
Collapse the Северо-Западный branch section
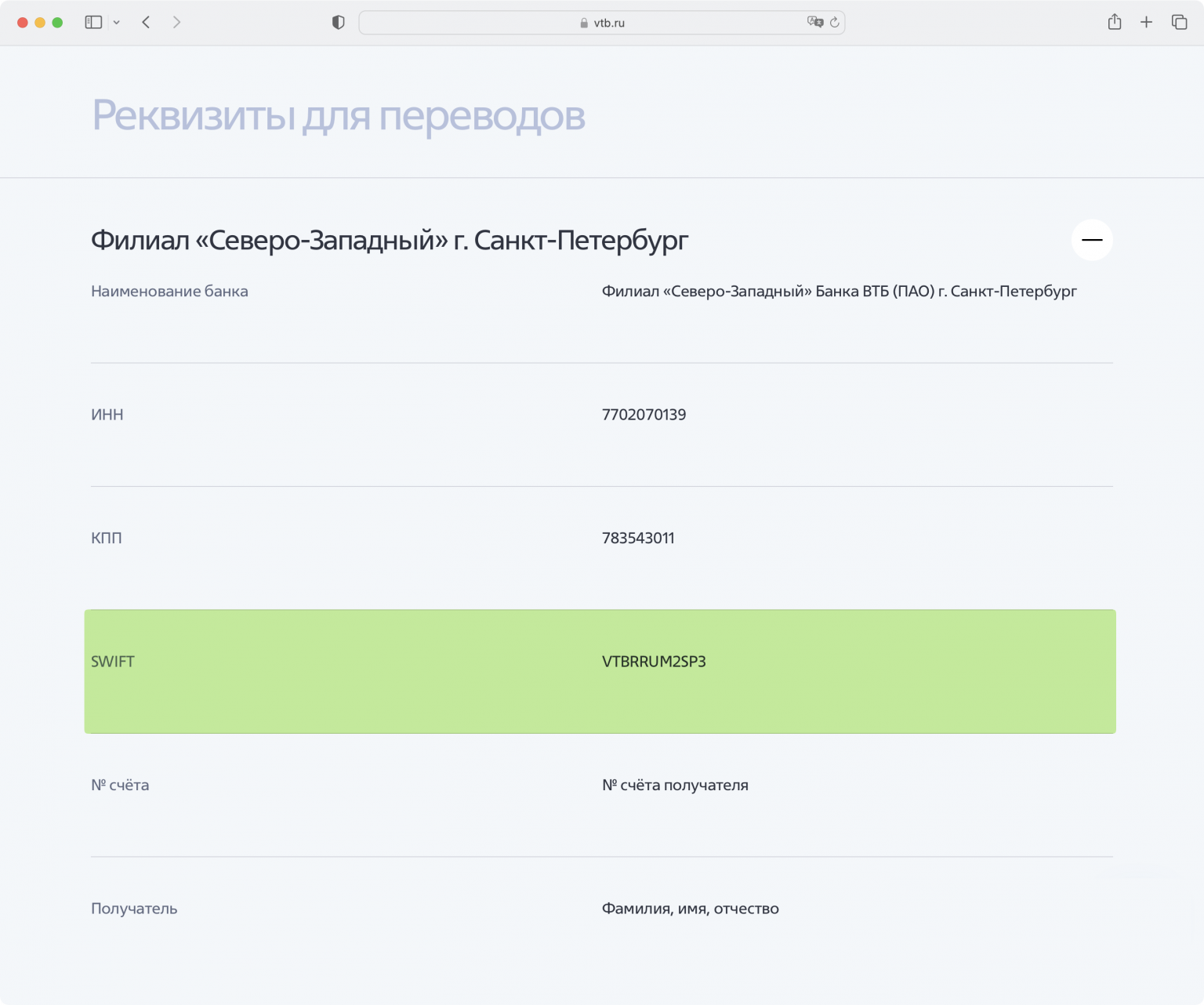pyautogui.click(x=1092, y=240)
